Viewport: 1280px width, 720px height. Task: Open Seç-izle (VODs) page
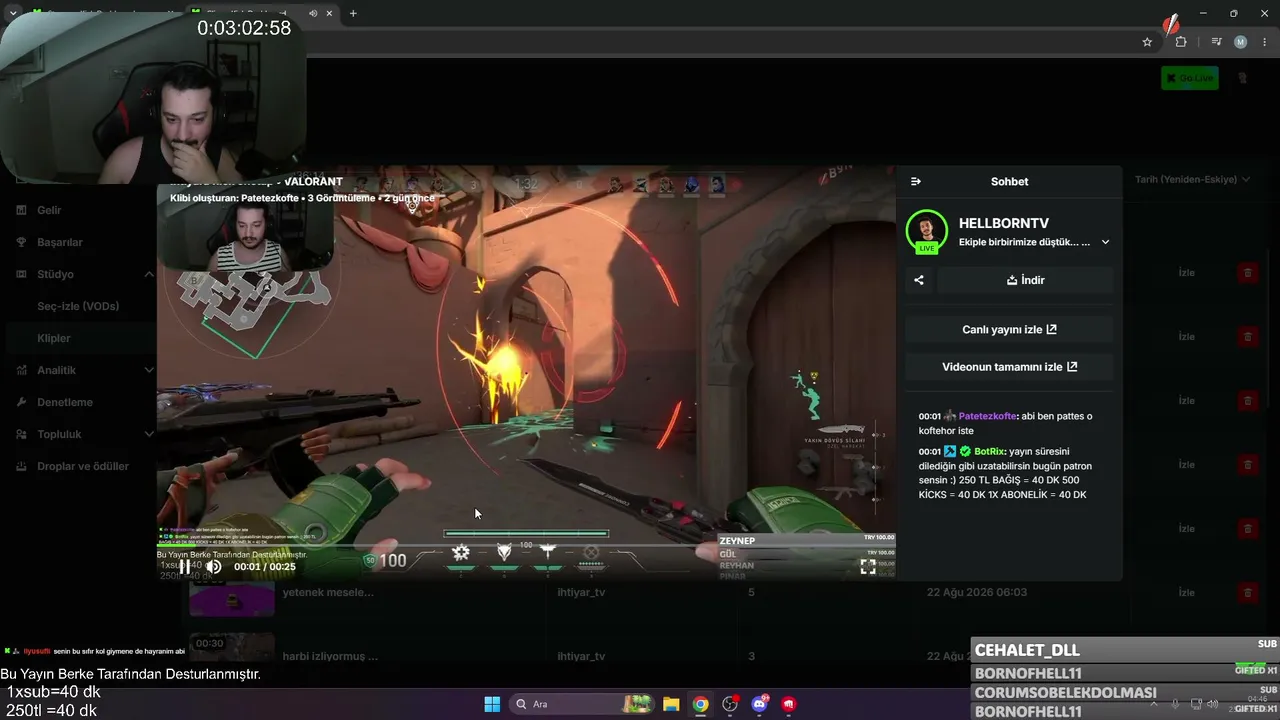tap(78, 306)
